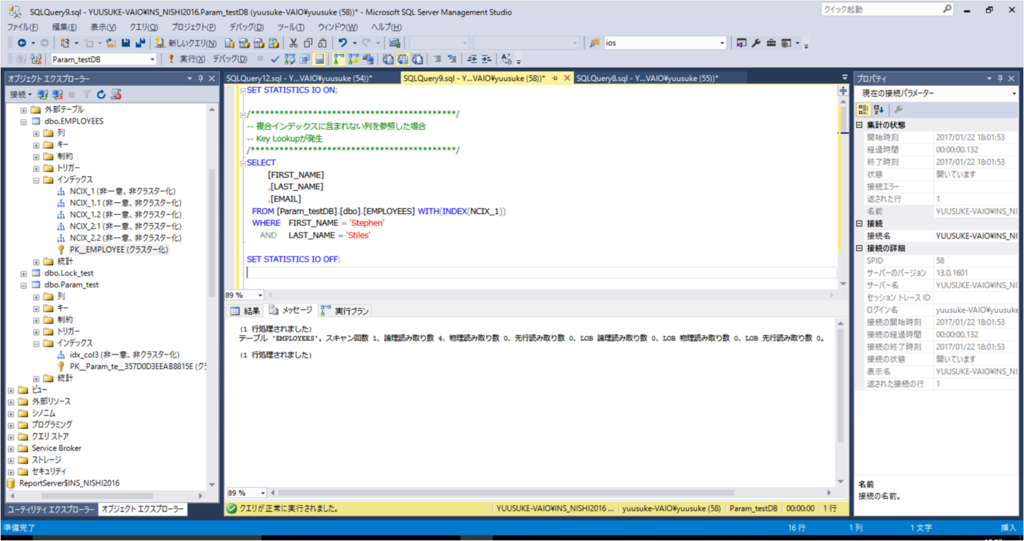Image resolution: width=1024 pixels, height=541 pixels.
Task: Click the Quick Launch search field
Action: (x=882, y=9)
